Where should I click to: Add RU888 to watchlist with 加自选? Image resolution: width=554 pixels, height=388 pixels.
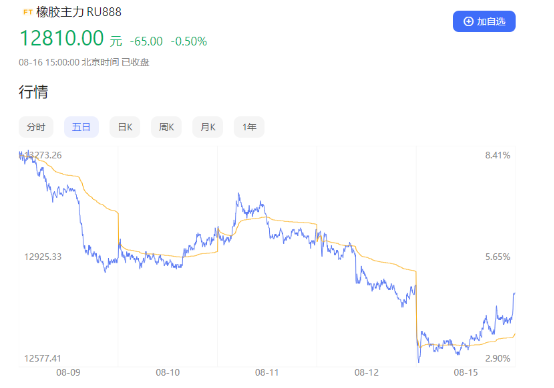484,22
